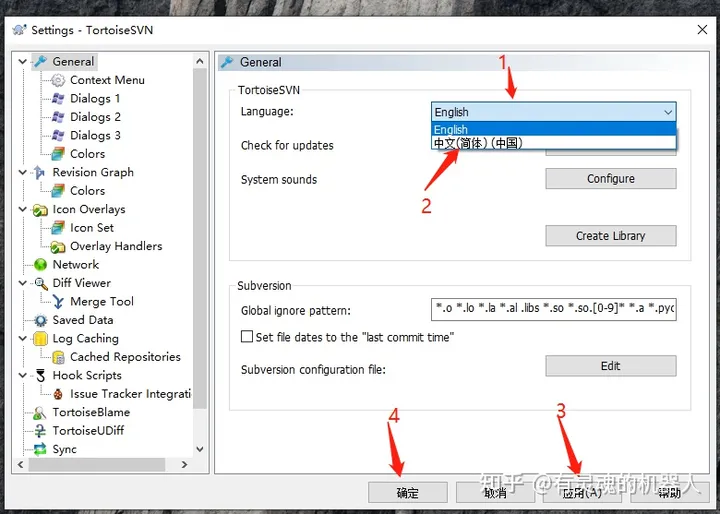The width and height of the screenshot is (720, 514).
Task: Click the Configure system sounds button
Action: pos(610,179)
